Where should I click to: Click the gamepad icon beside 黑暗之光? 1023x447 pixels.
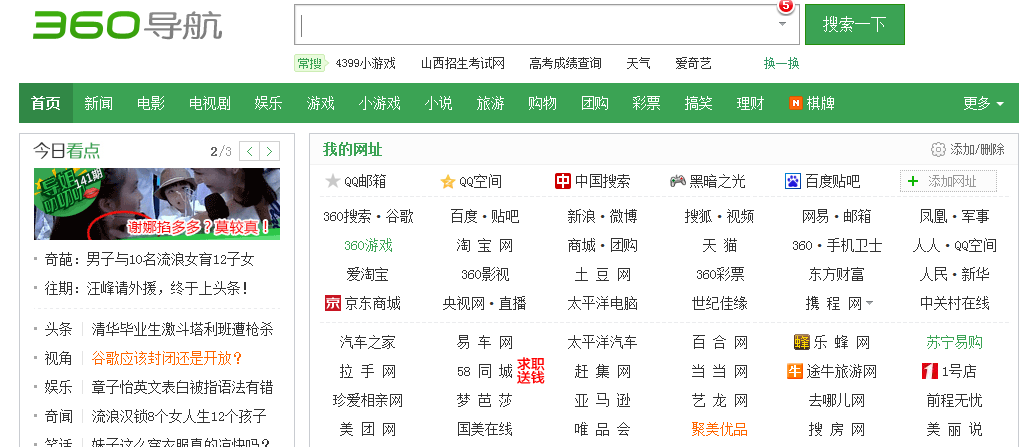tap(678, 181)
